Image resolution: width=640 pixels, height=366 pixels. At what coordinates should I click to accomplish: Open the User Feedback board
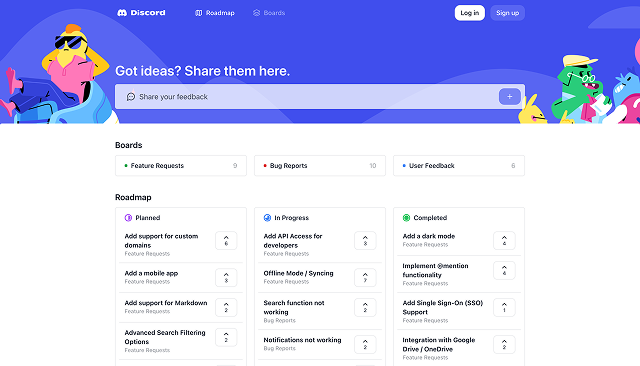[459, 166]
